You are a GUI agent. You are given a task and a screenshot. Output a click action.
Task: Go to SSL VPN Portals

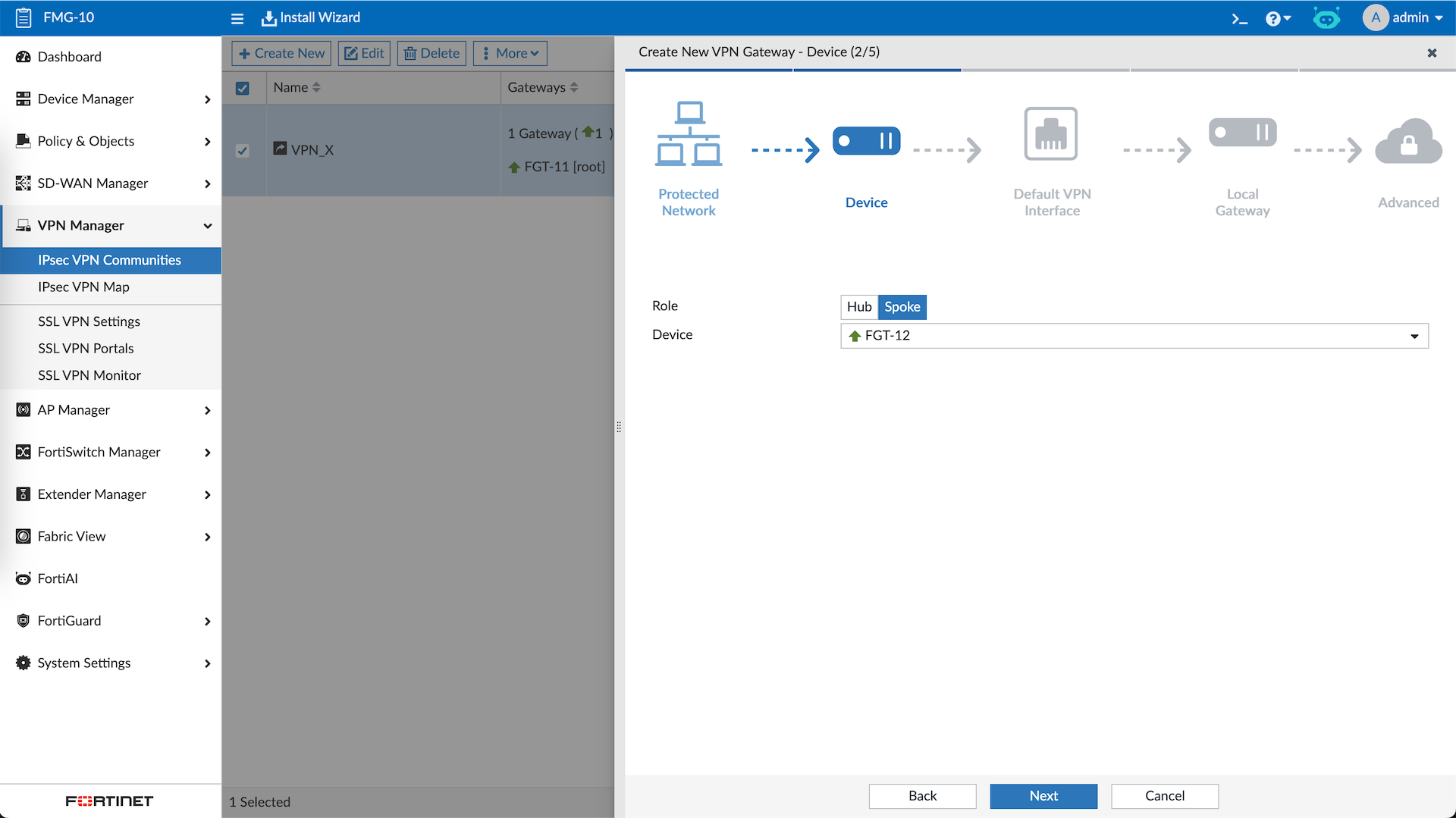pyautogui.click(x=86, y=349)
